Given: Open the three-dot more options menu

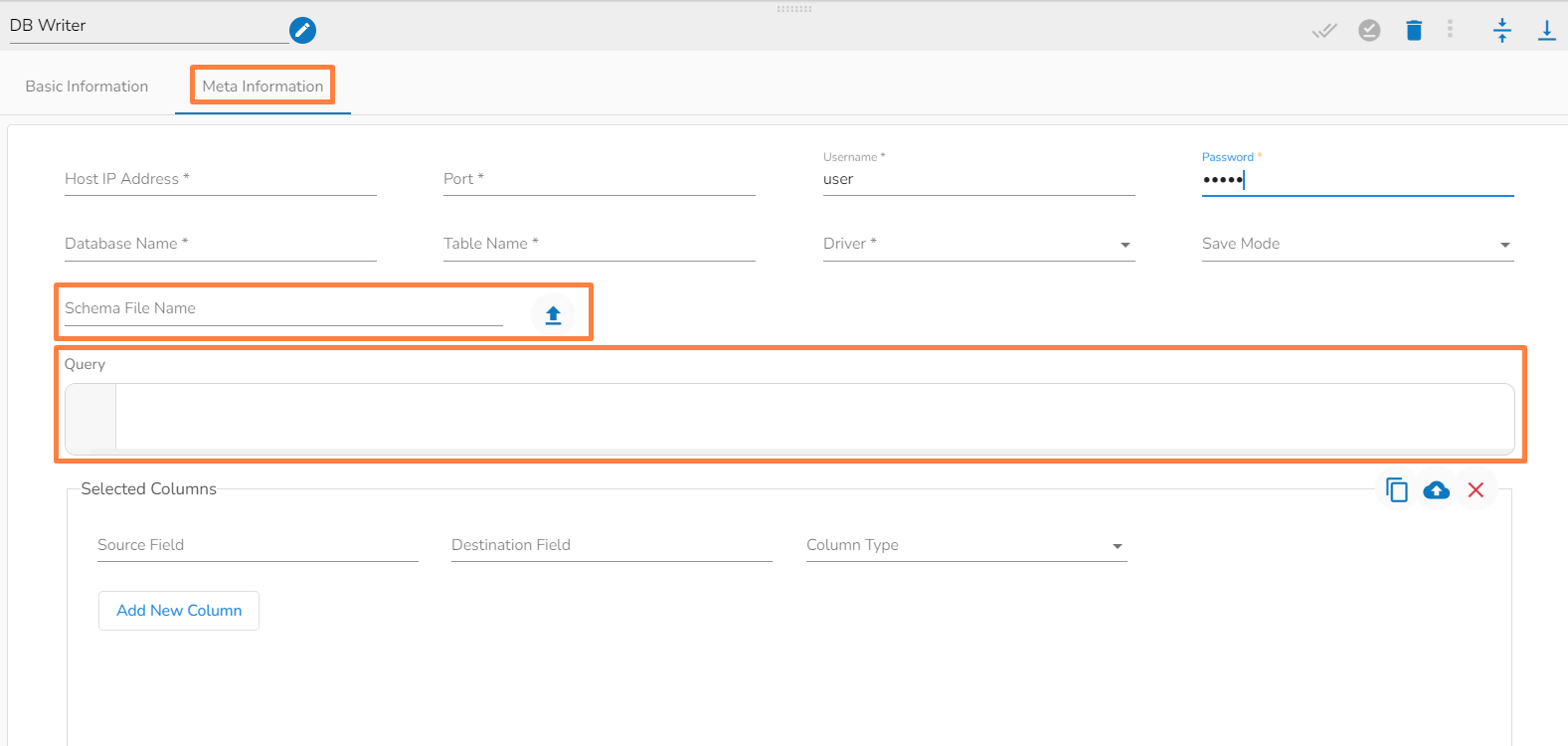Looking at the screenshot, I should 1450,30.
